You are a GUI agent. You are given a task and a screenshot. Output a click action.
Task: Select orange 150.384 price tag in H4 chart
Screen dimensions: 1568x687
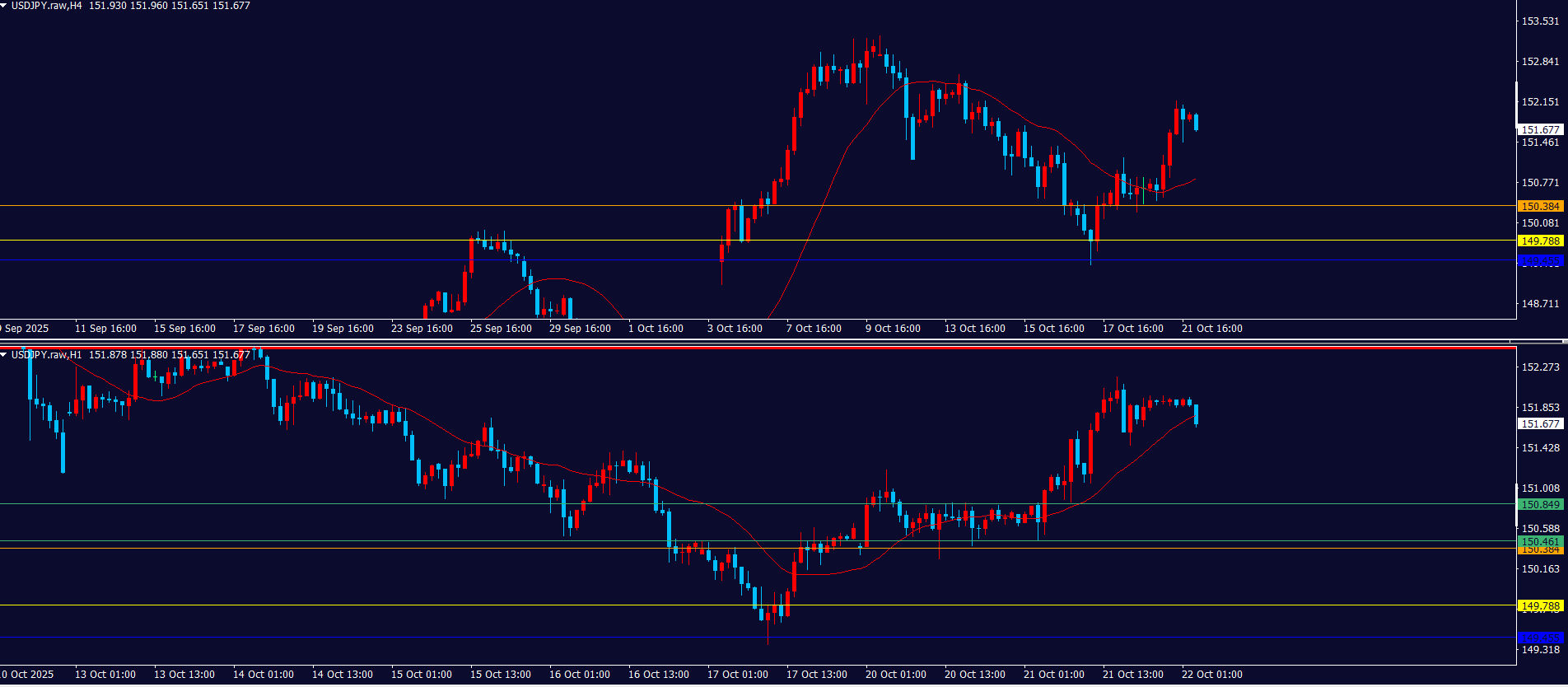tap(1540, 207)
